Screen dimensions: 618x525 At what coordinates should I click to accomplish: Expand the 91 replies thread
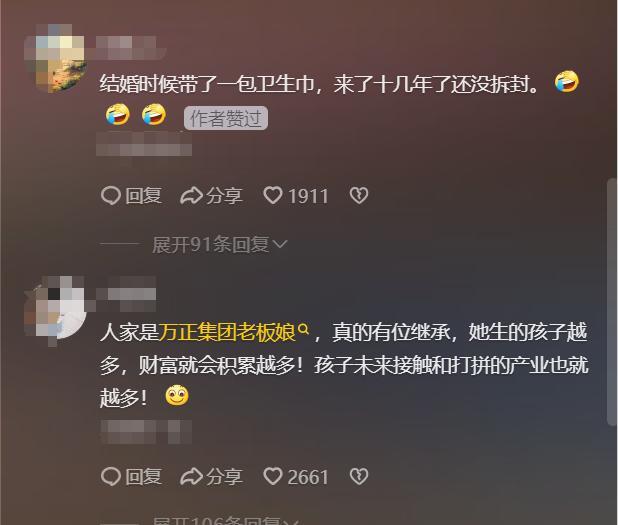click(220, 245)
